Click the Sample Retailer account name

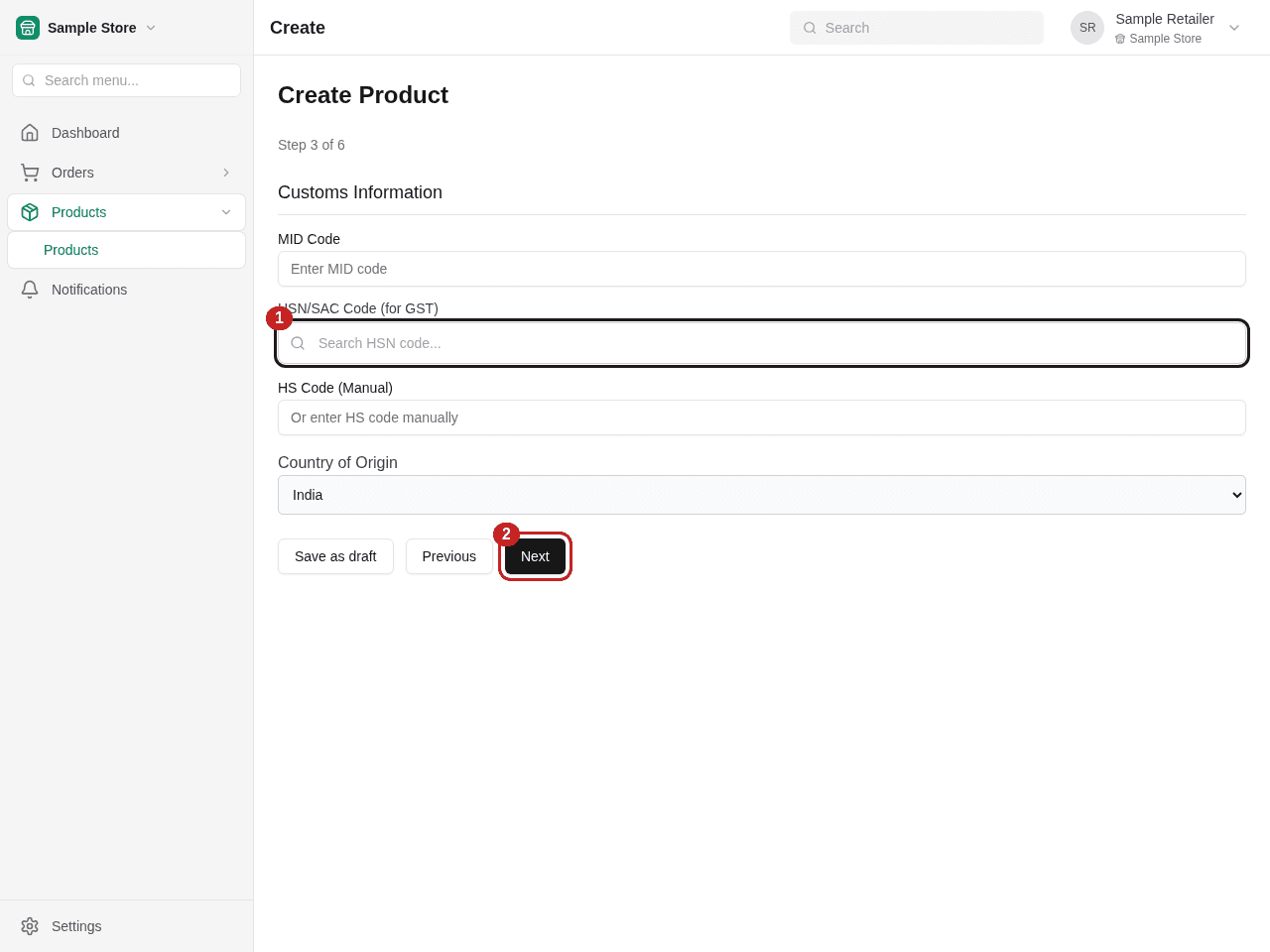(1165, 19)
